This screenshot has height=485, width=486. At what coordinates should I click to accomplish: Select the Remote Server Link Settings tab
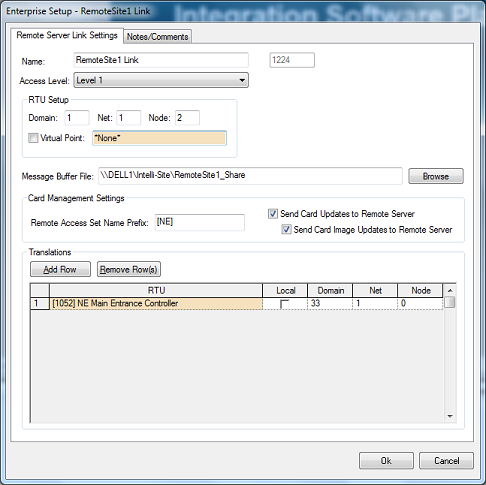67,35
